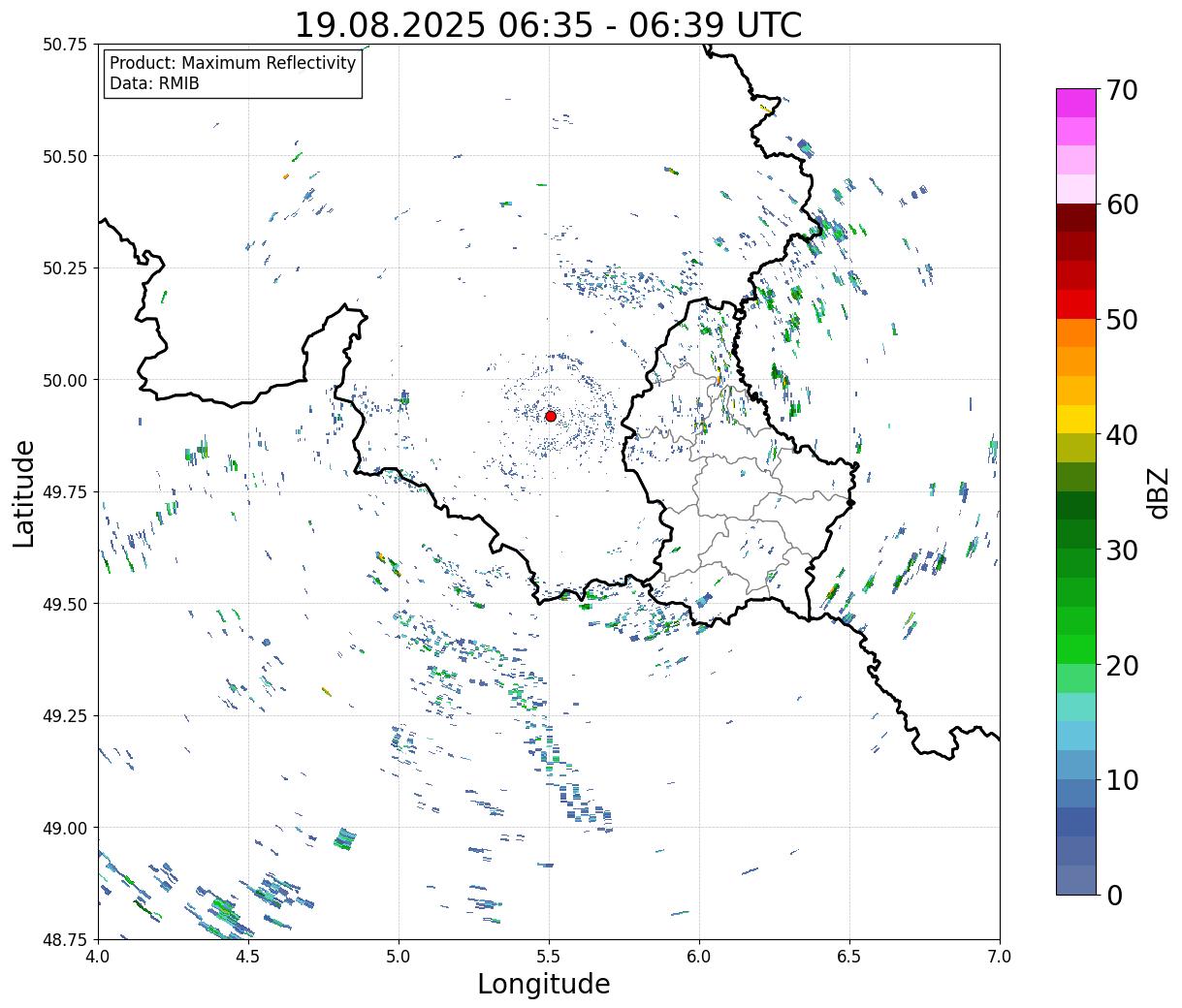Click the colorbar tick label 0
Image resolution: width=1182 pixels, height=1008 pixels.
click(x=1114, y=895)
